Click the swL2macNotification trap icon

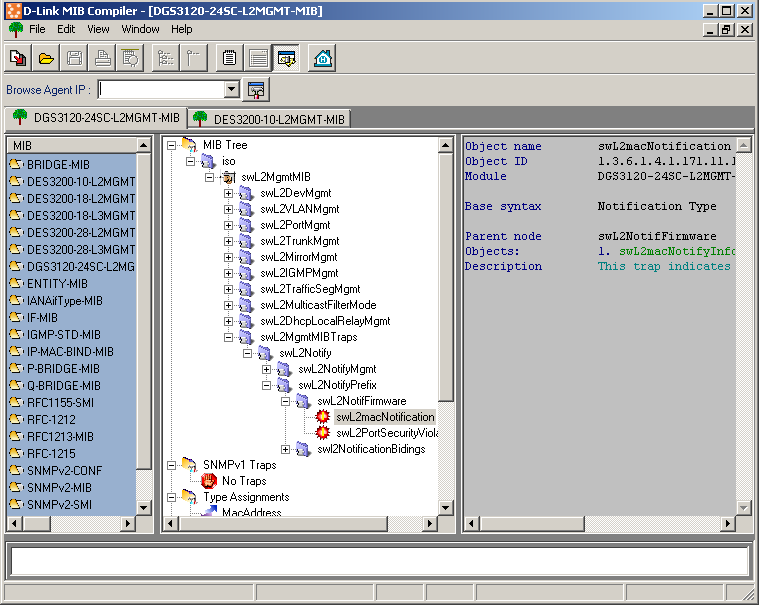323,417
